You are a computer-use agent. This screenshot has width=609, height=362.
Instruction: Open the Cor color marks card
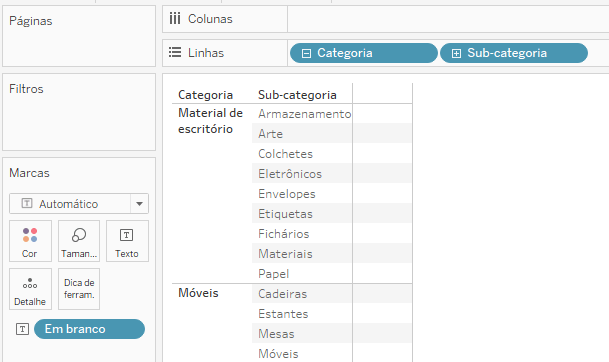[x=30, y=241]
